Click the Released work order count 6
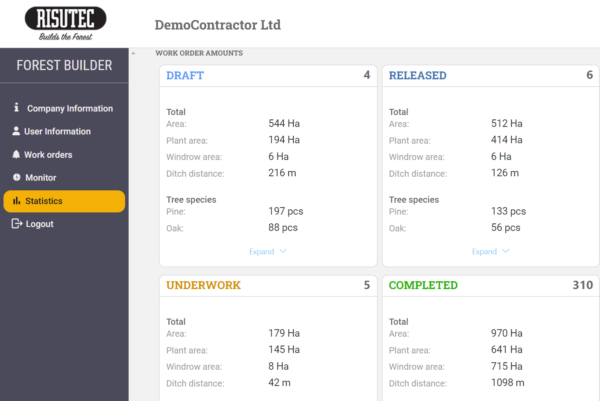 589,75
